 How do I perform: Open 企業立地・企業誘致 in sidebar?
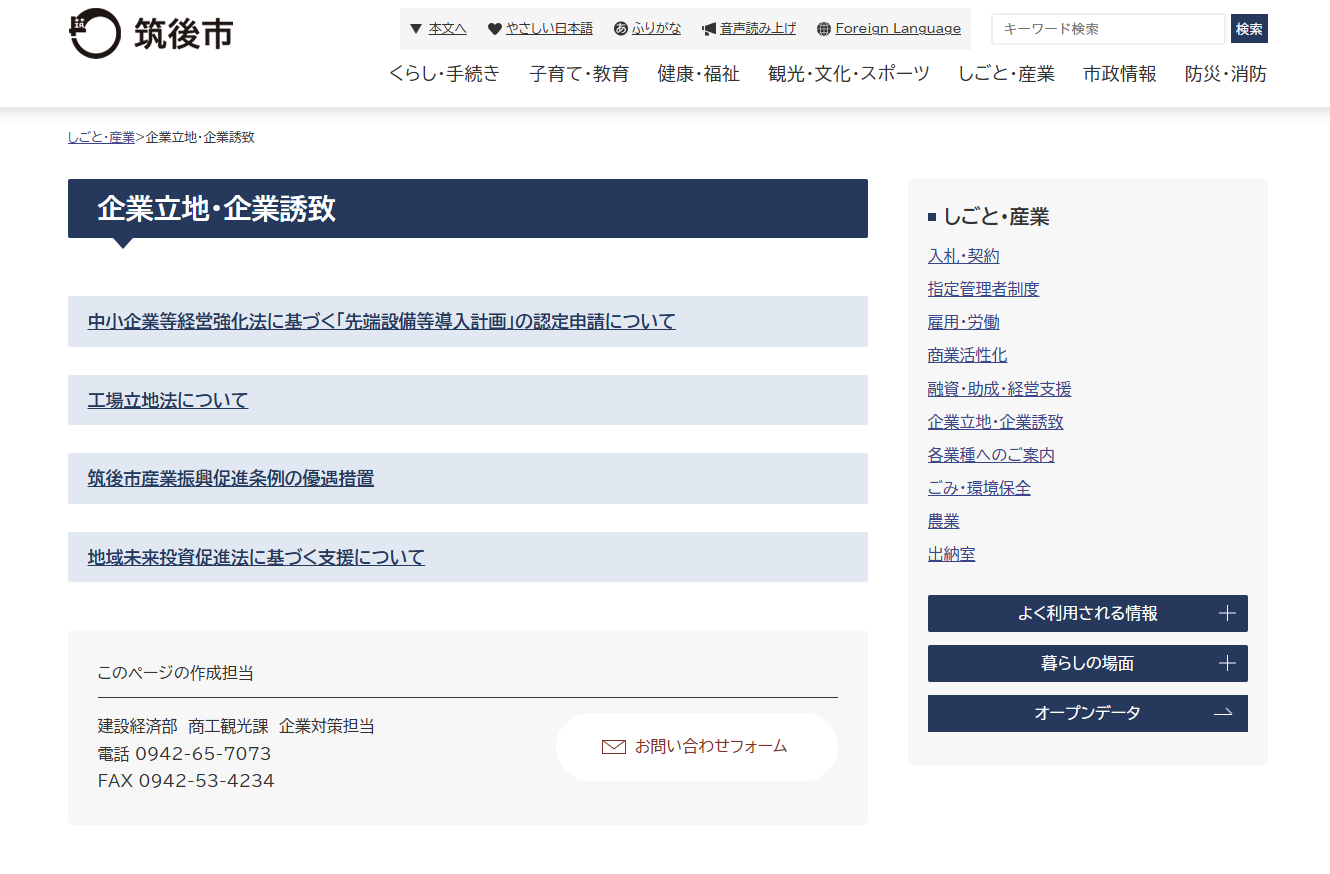(x=995, y=422)
